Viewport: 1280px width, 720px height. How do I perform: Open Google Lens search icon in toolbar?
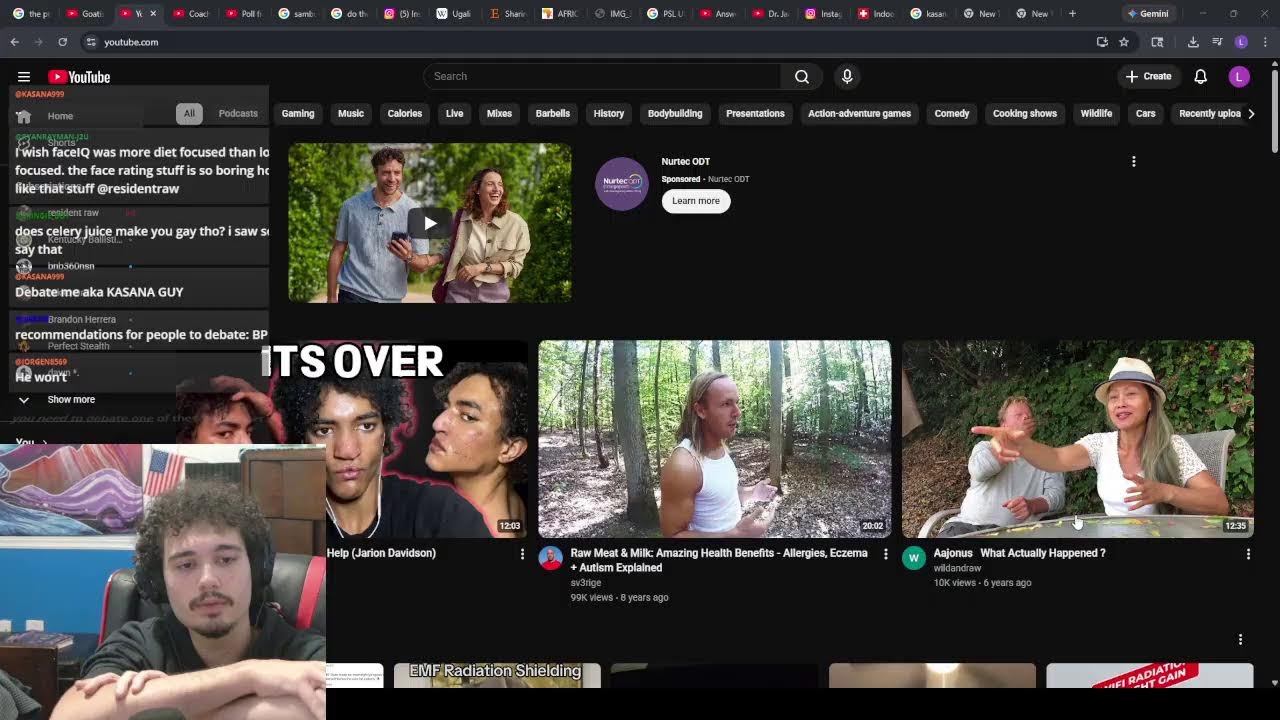click(1157, 42)
